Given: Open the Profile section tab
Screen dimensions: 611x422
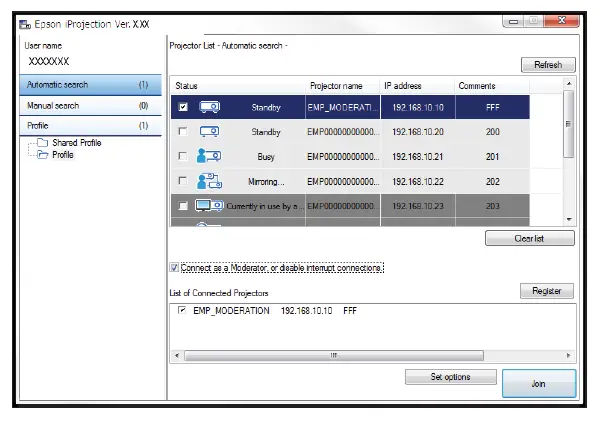Looking at the screenshot, I should pos(90,125).
